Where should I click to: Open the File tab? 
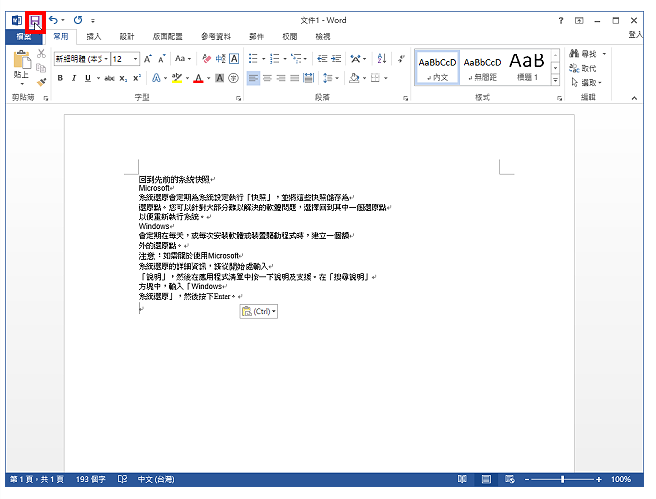pyautogui.click(x=24, y=37)
